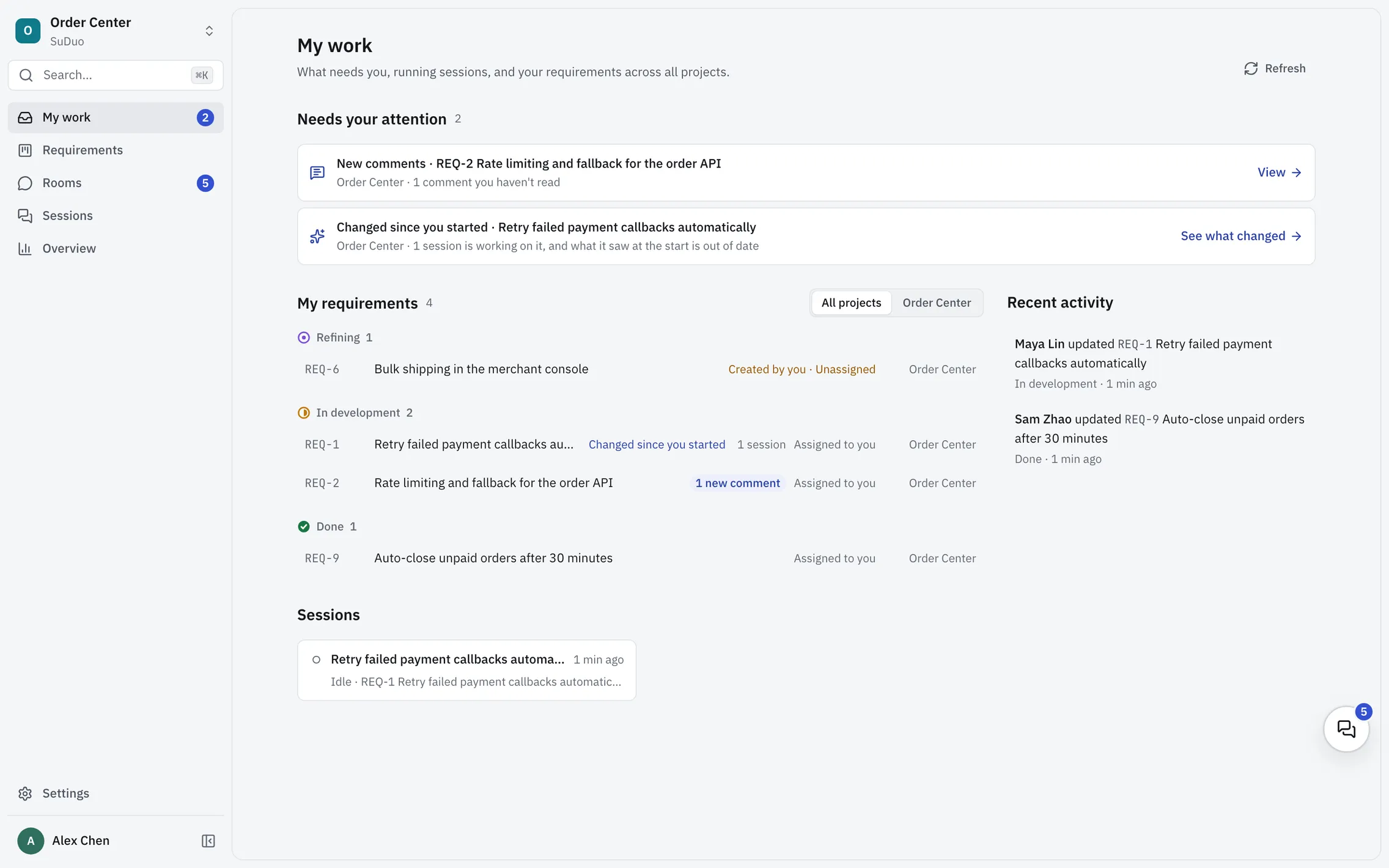Click the search magnifier icon
1389x868 pixels.
pos(26,75)
